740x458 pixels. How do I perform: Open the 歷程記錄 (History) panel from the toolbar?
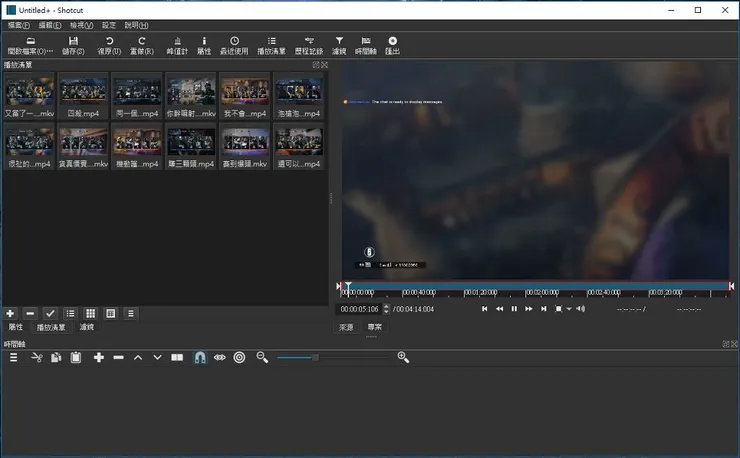click(x=308, y=44)
